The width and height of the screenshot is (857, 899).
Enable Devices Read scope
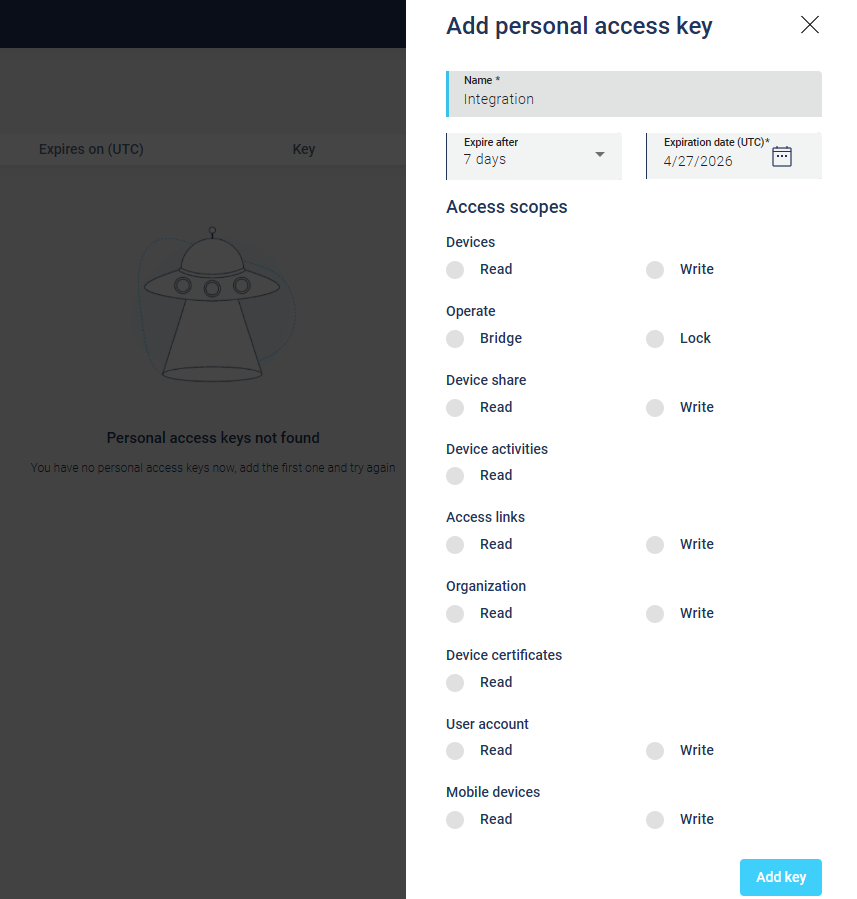(455, 270)
